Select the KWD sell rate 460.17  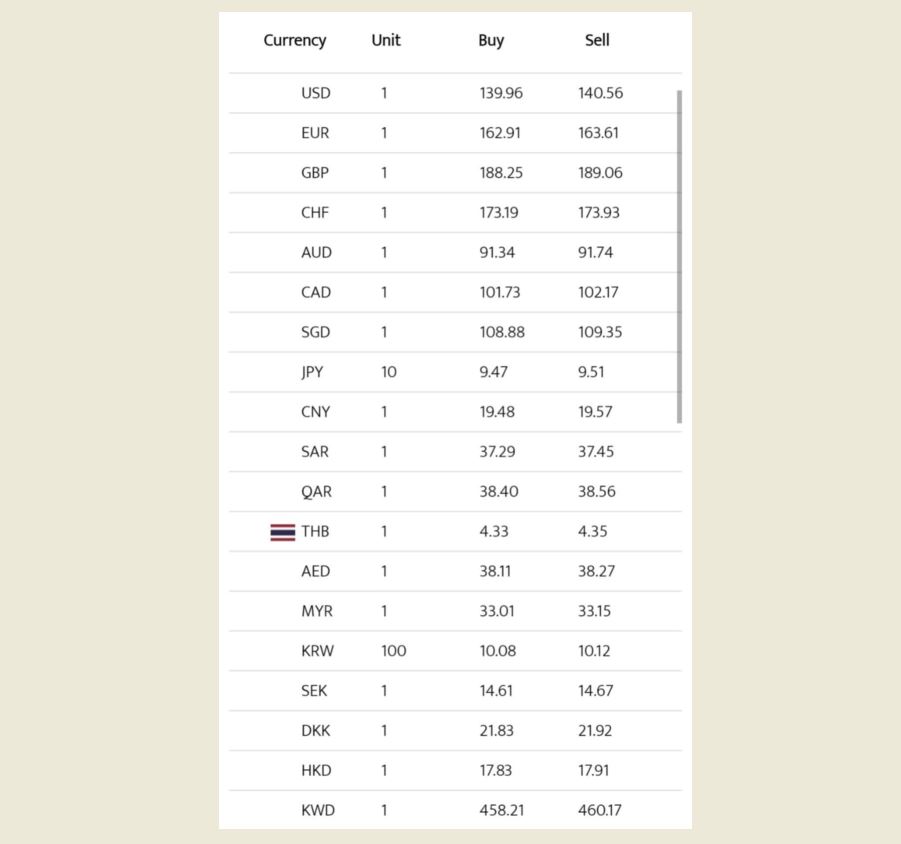point(600,810)
